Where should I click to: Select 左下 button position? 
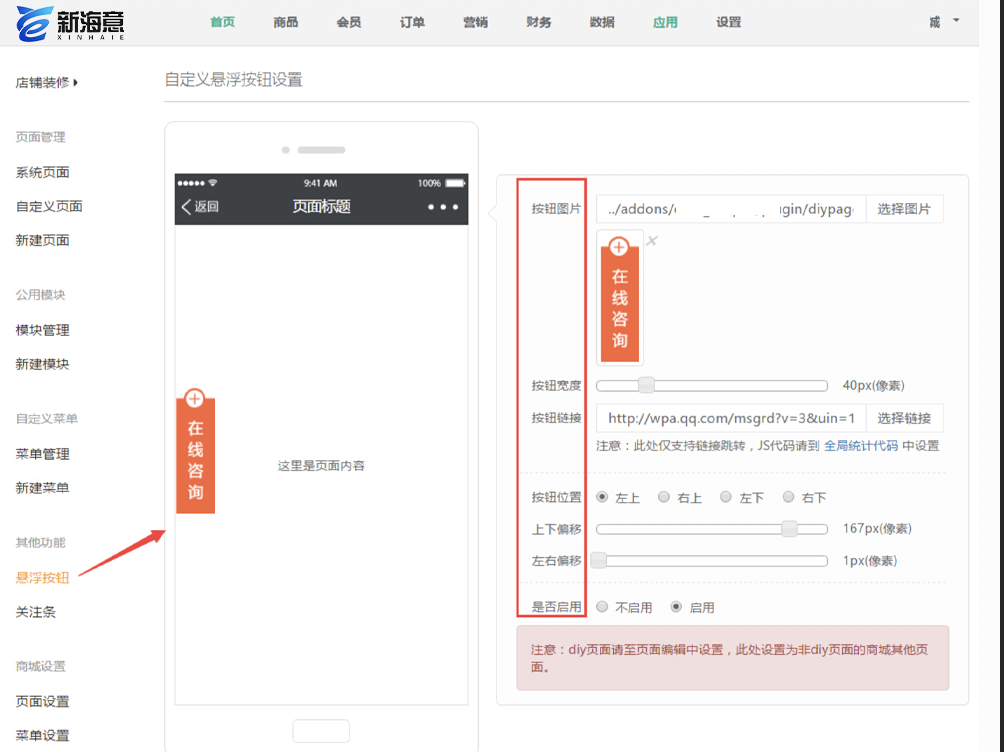pos(726,497)
